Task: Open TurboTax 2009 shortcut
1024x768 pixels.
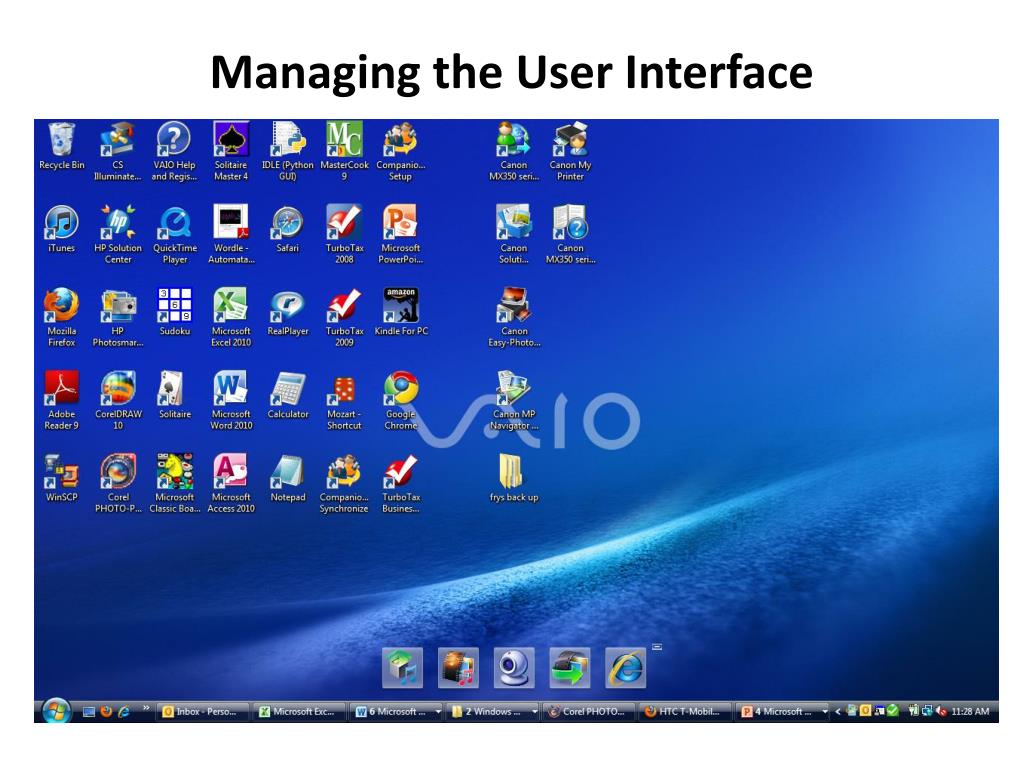Action: point(344,317)
